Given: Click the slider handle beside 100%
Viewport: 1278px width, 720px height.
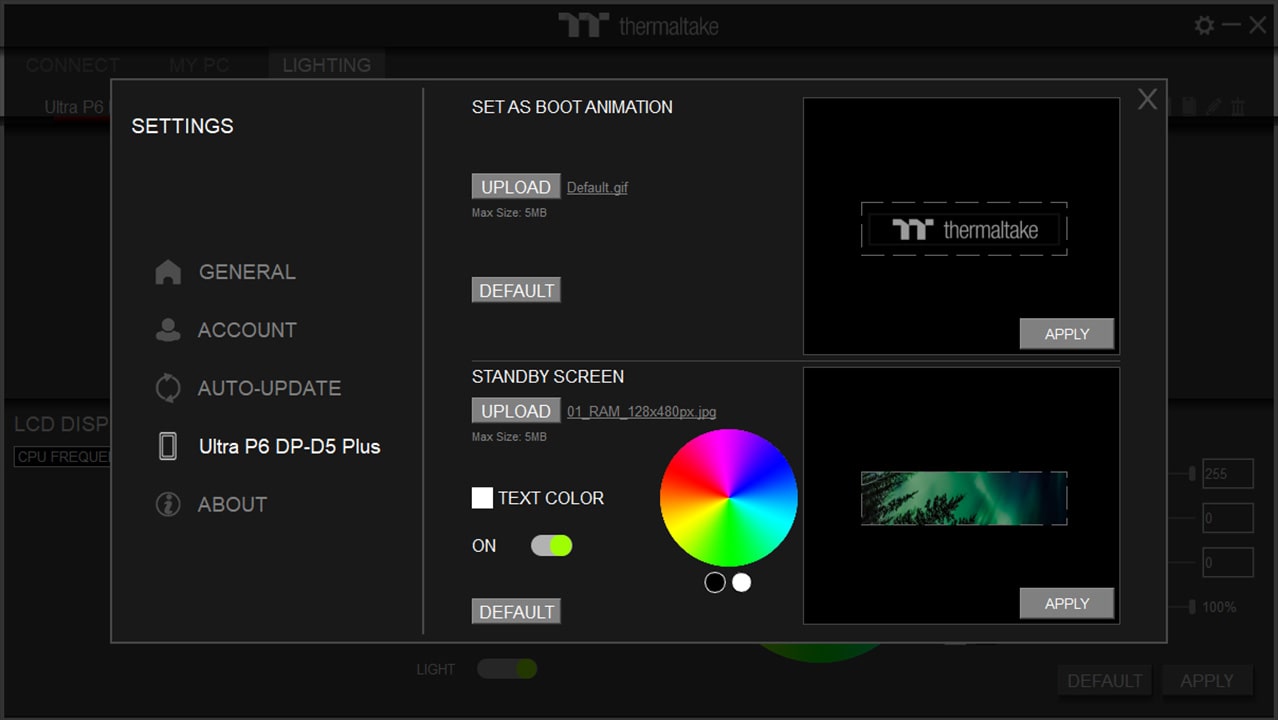Looking at the screenshot, I should [x=1191, y=607].
